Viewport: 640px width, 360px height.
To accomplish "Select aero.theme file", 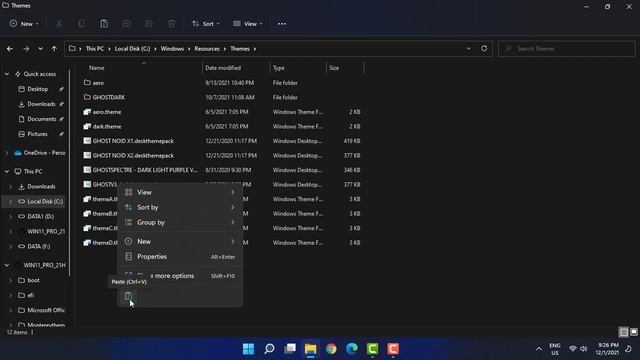I will 107,112.
